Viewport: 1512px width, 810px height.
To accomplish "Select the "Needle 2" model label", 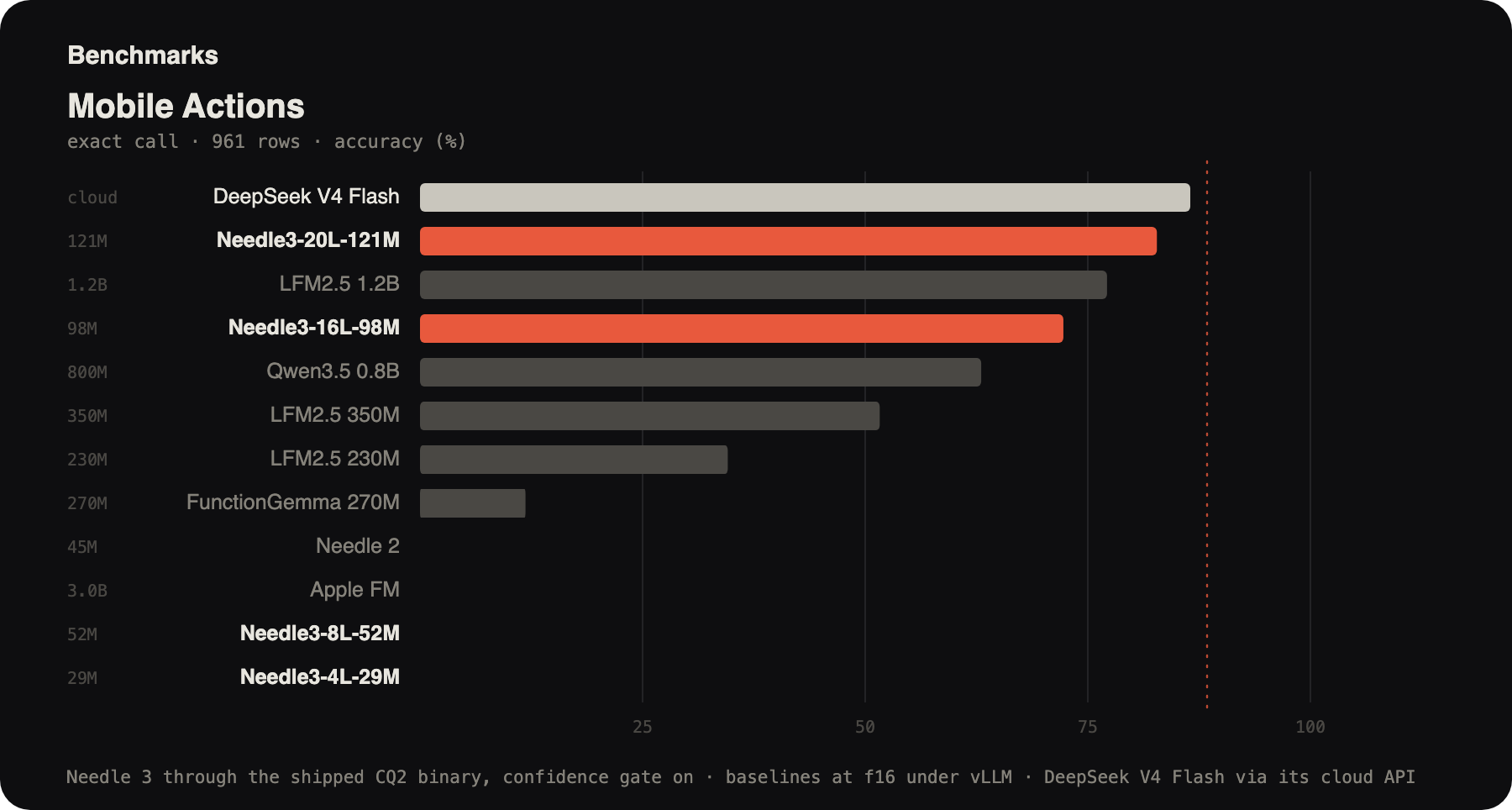I will click(357, 546).
